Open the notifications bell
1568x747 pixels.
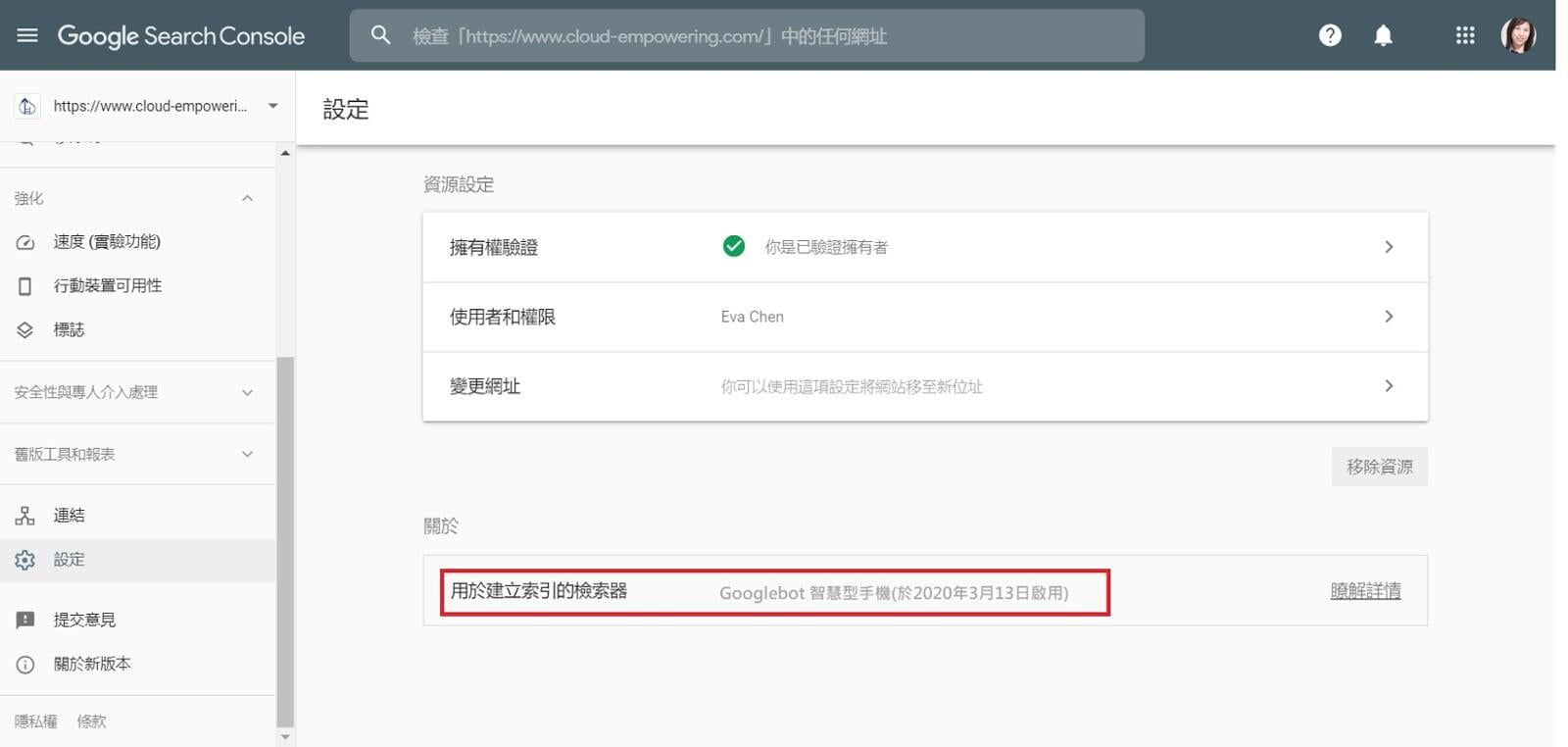(1383, 36)
